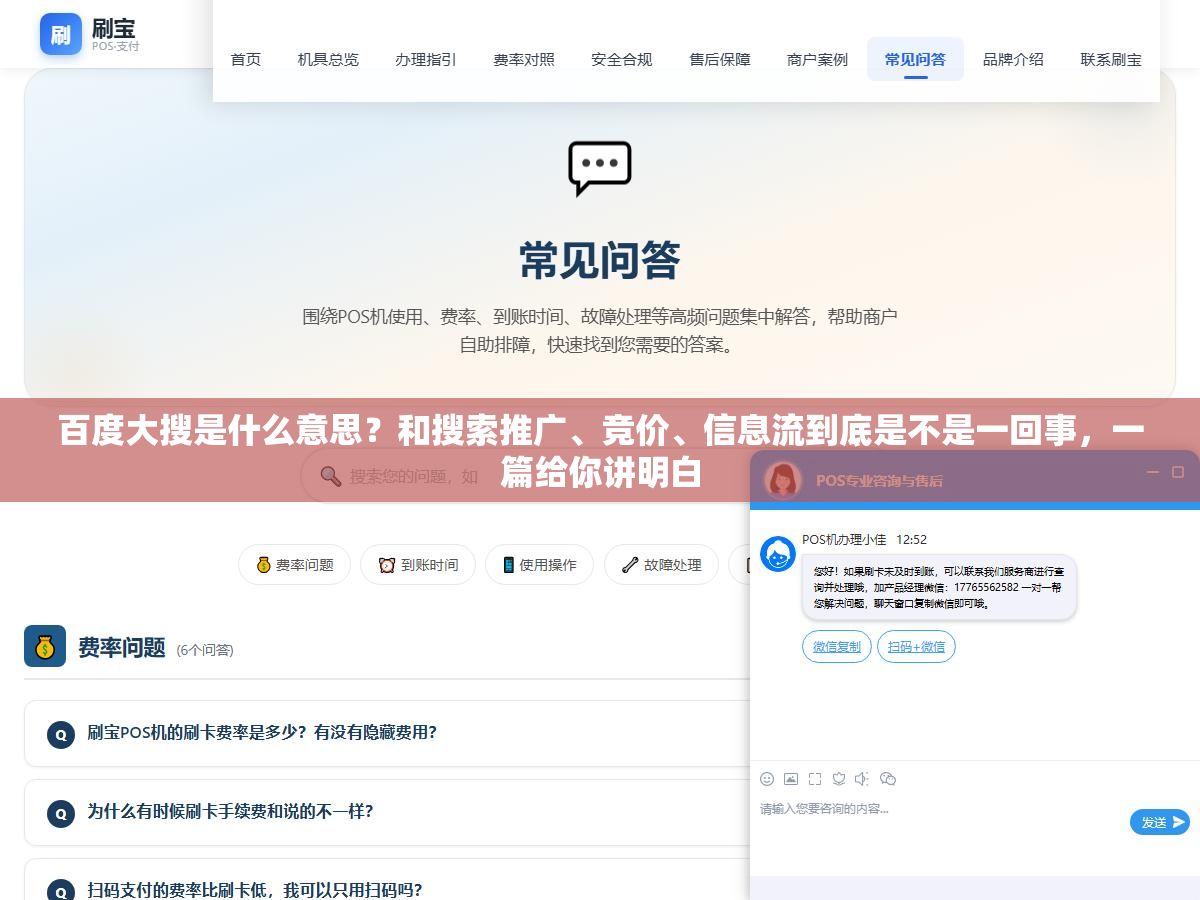Expand question 为什么有时候刷卡手续费和说的不一样
This screenshot has height=900, width=1200.
pos(388,812)
